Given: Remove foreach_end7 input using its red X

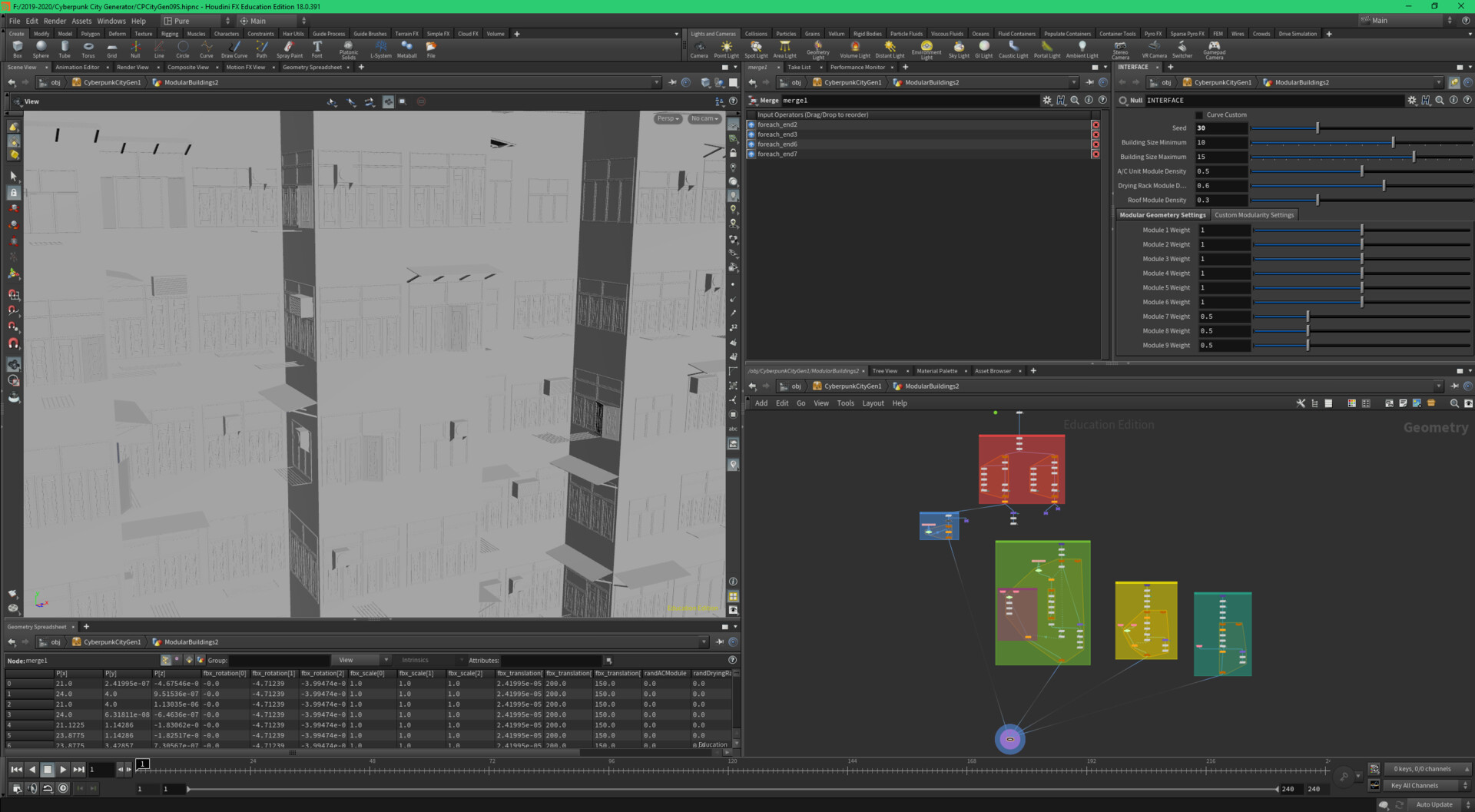Looking at the screenshot, I should (x=1095, y=154).
